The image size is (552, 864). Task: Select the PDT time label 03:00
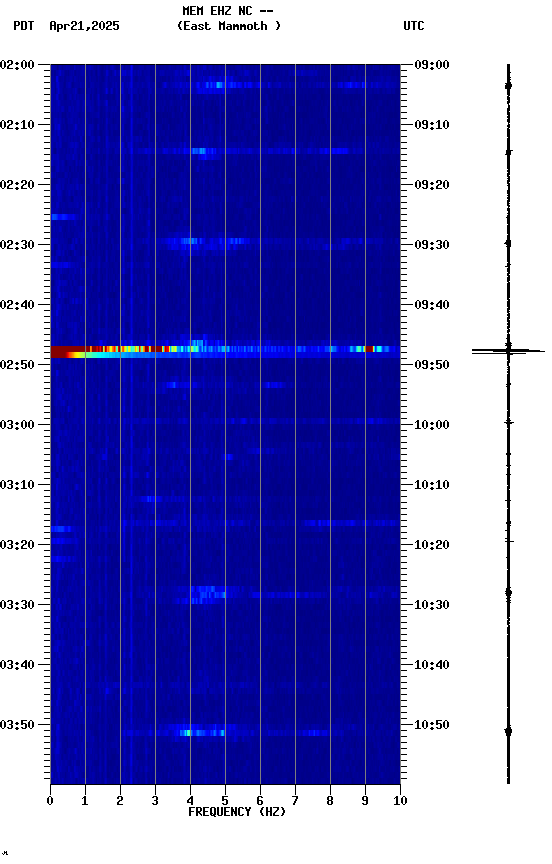[17, 425]
